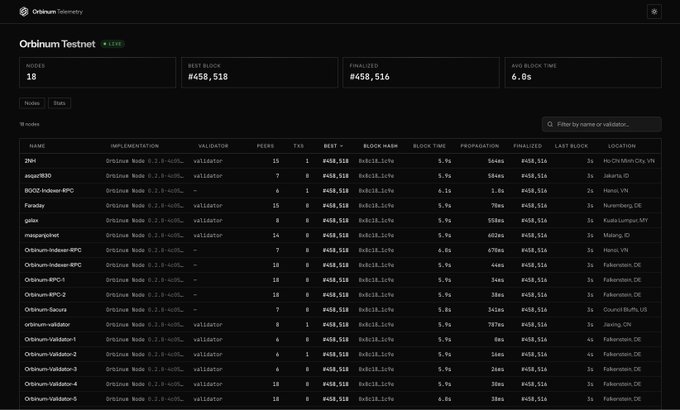Sort table by FINALIZED column header

tap(527, 146)
